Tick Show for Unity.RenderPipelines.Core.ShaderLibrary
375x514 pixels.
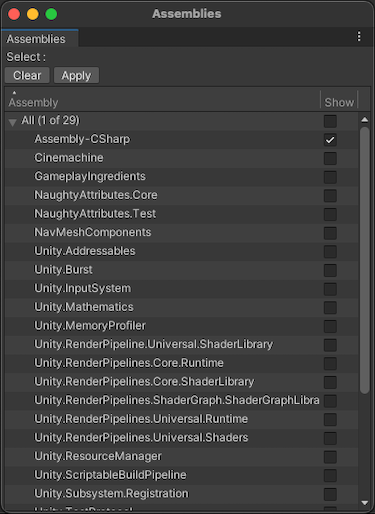[330, 382]
